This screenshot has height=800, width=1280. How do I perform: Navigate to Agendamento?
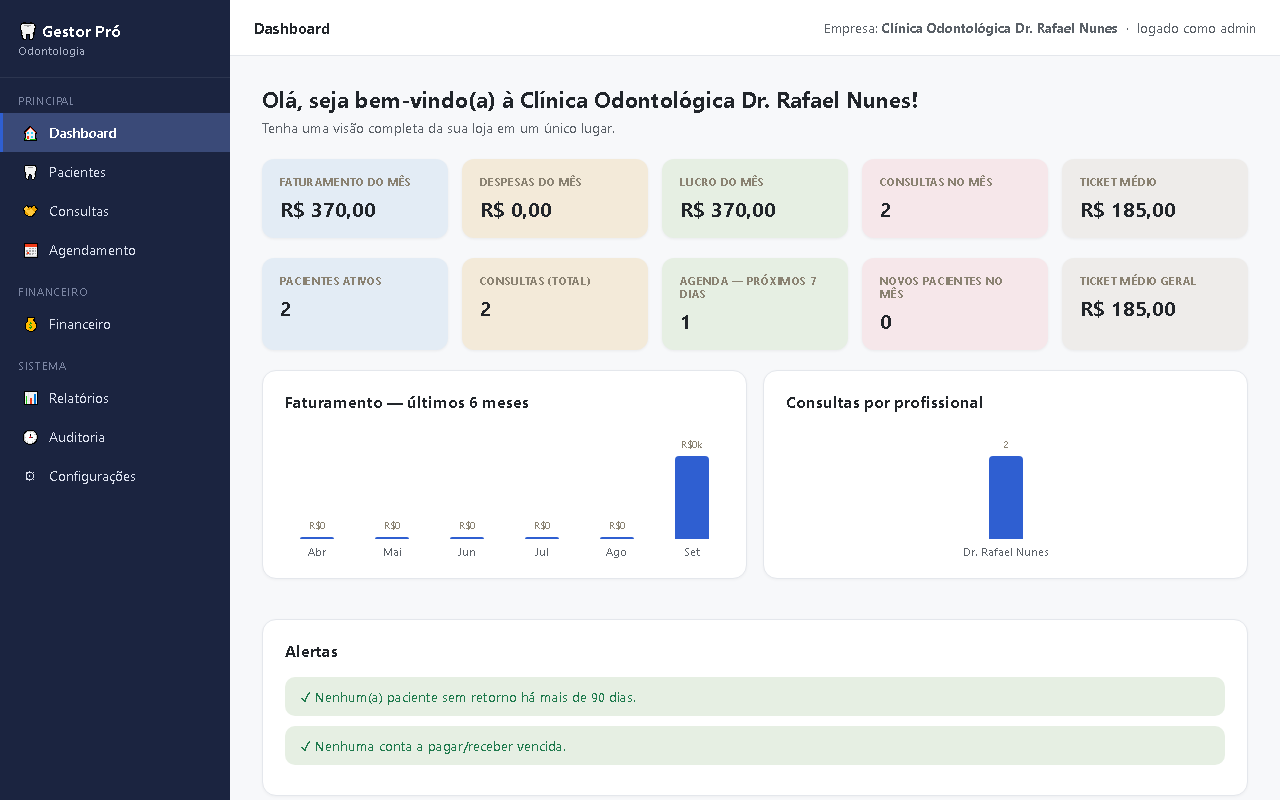[115, 250]
